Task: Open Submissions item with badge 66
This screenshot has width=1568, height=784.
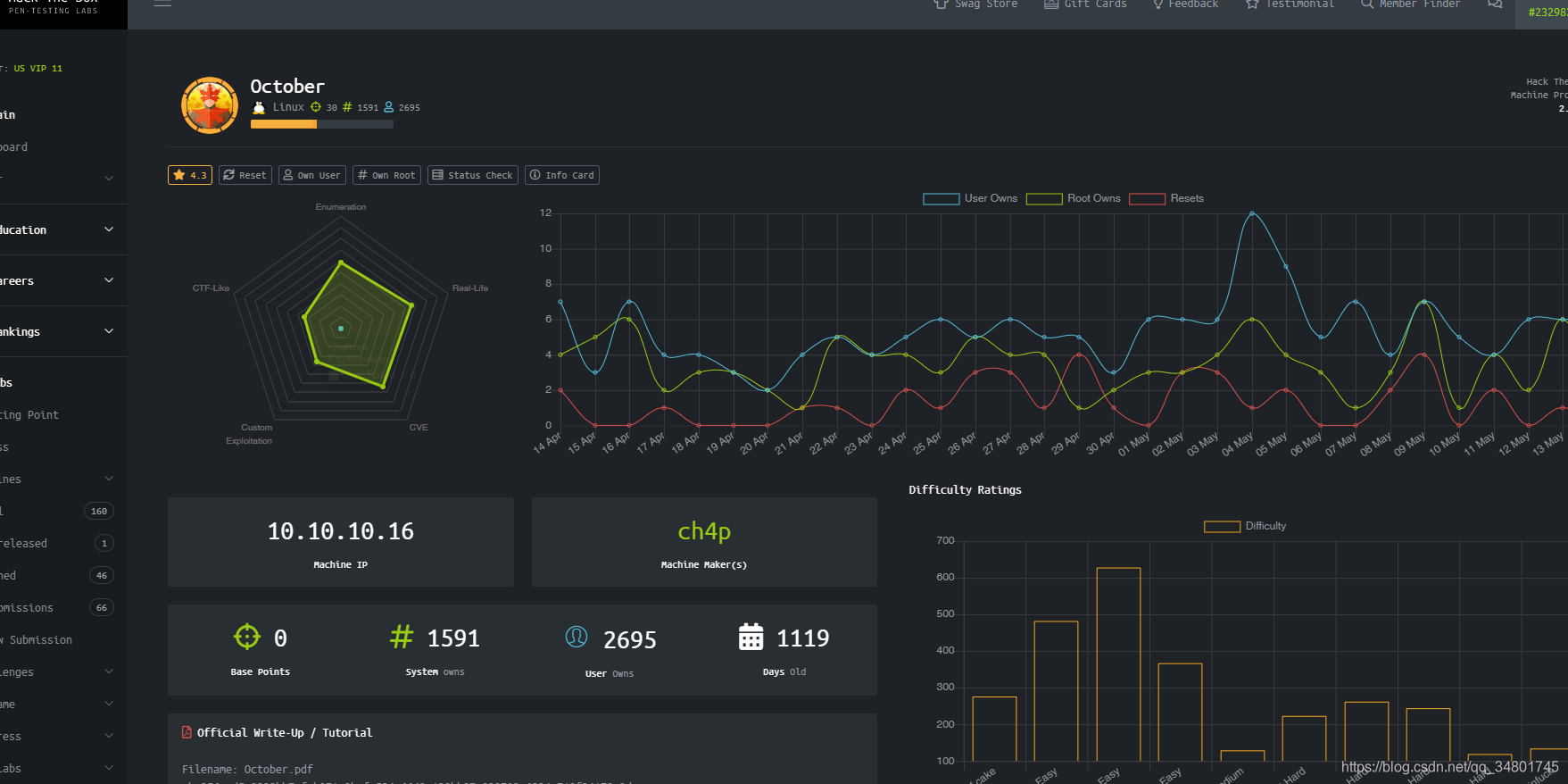Action: tap(58, 607)
